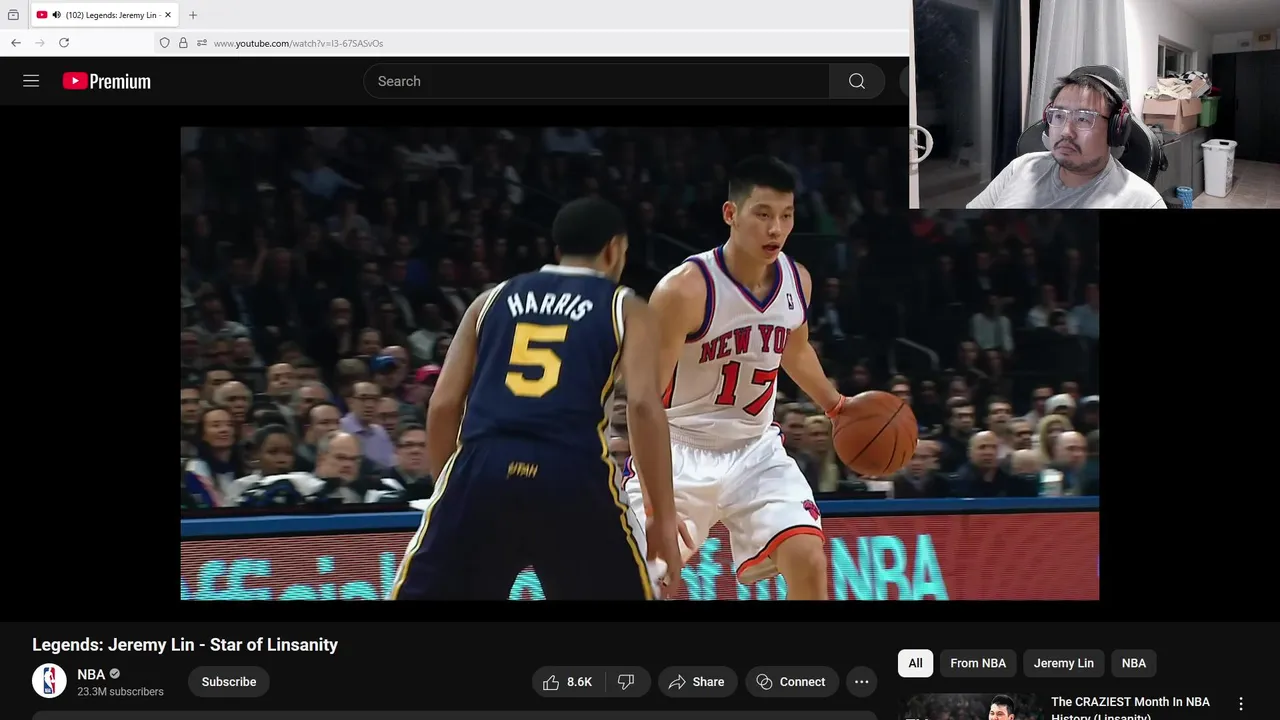Click video title Legends: Jeremy Lin
The image size is (1280, 720).
(x=185, y=645)
